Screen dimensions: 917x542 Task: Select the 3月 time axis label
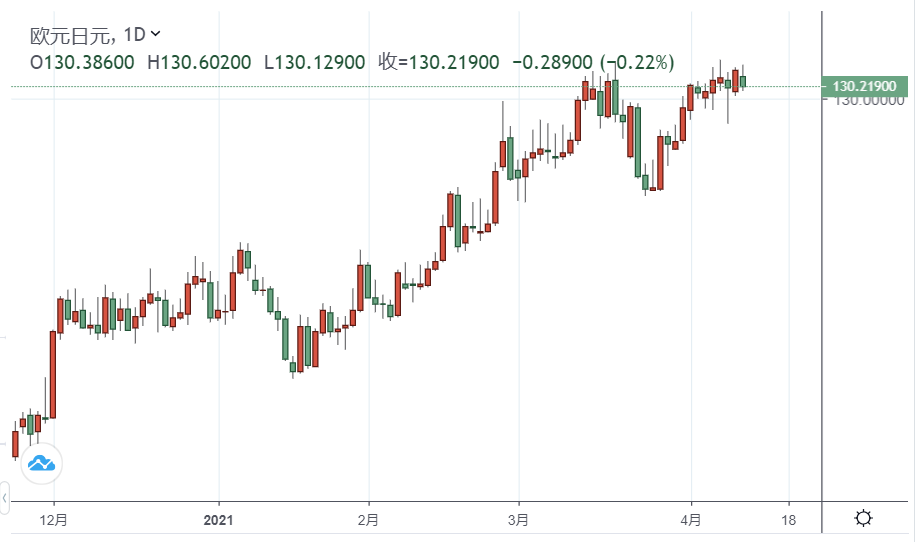click(518, 519)
